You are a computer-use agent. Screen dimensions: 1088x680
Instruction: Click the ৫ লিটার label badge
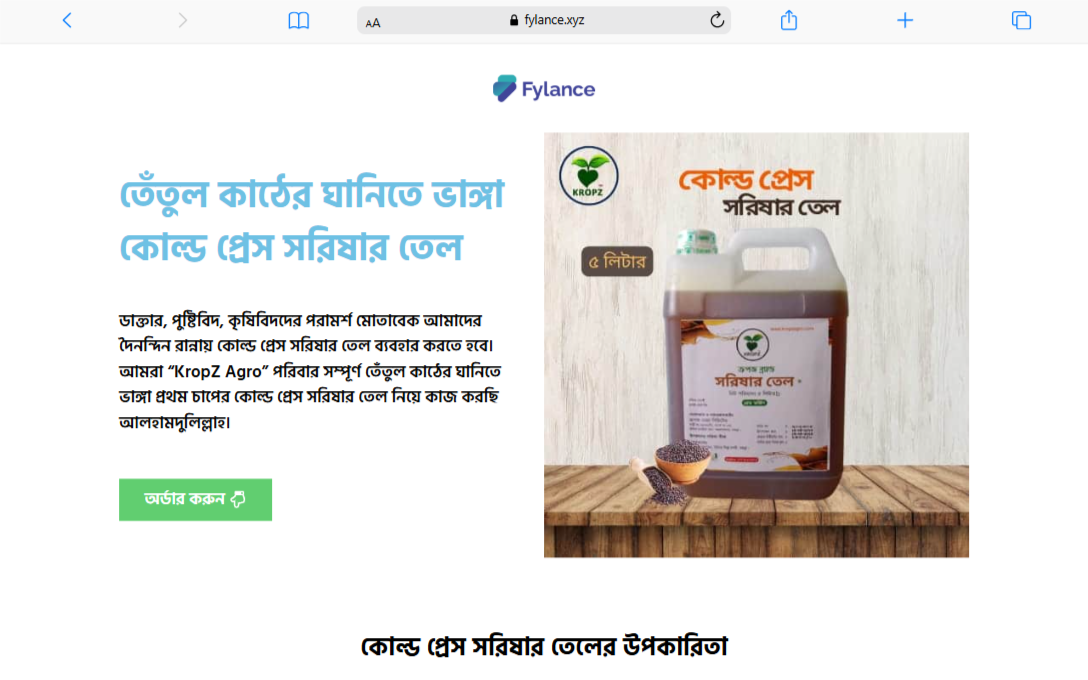617,262
